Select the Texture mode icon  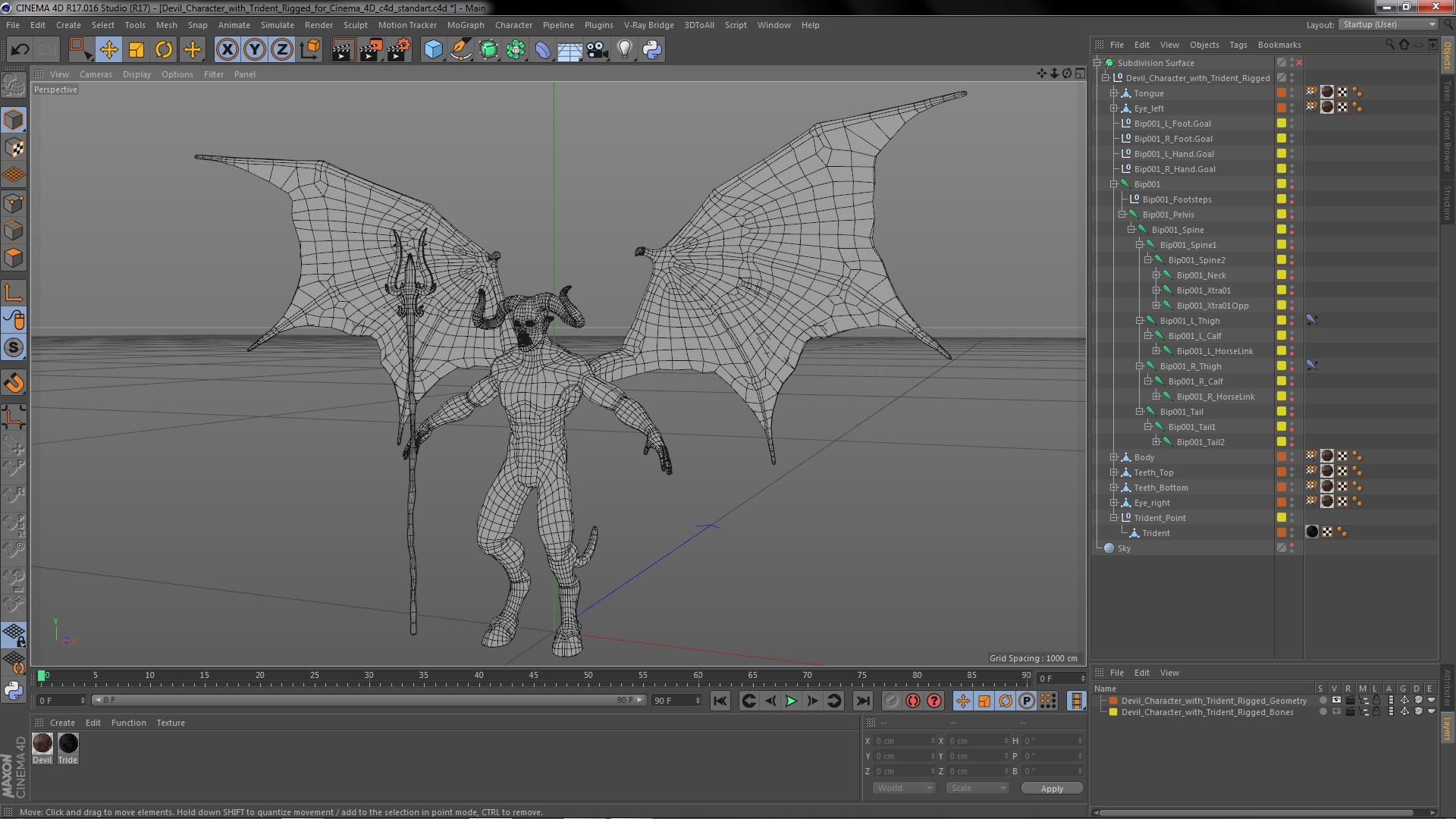14,147
